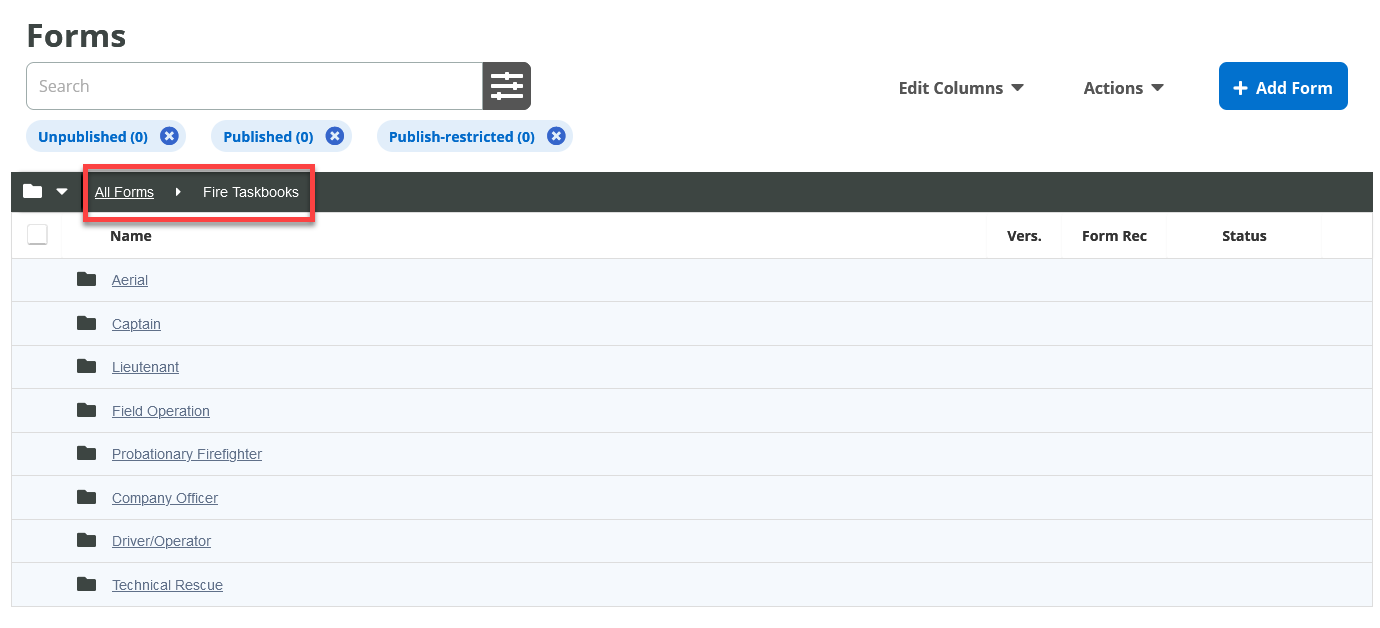Open the Lieutenant folder link
1380x628 pixels.
tap(145, 367)
